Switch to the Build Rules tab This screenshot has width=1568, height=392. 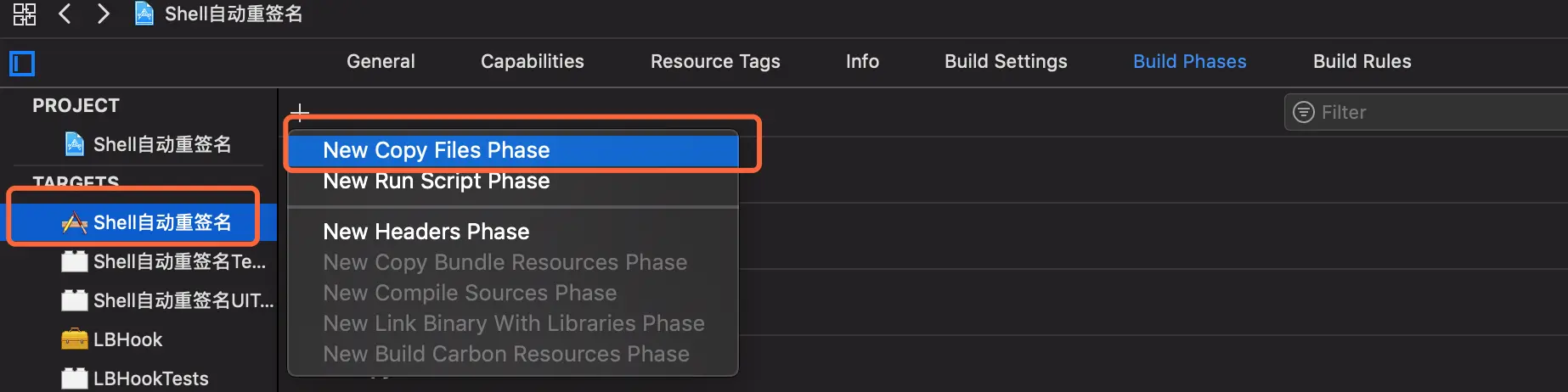[1362, 61]
